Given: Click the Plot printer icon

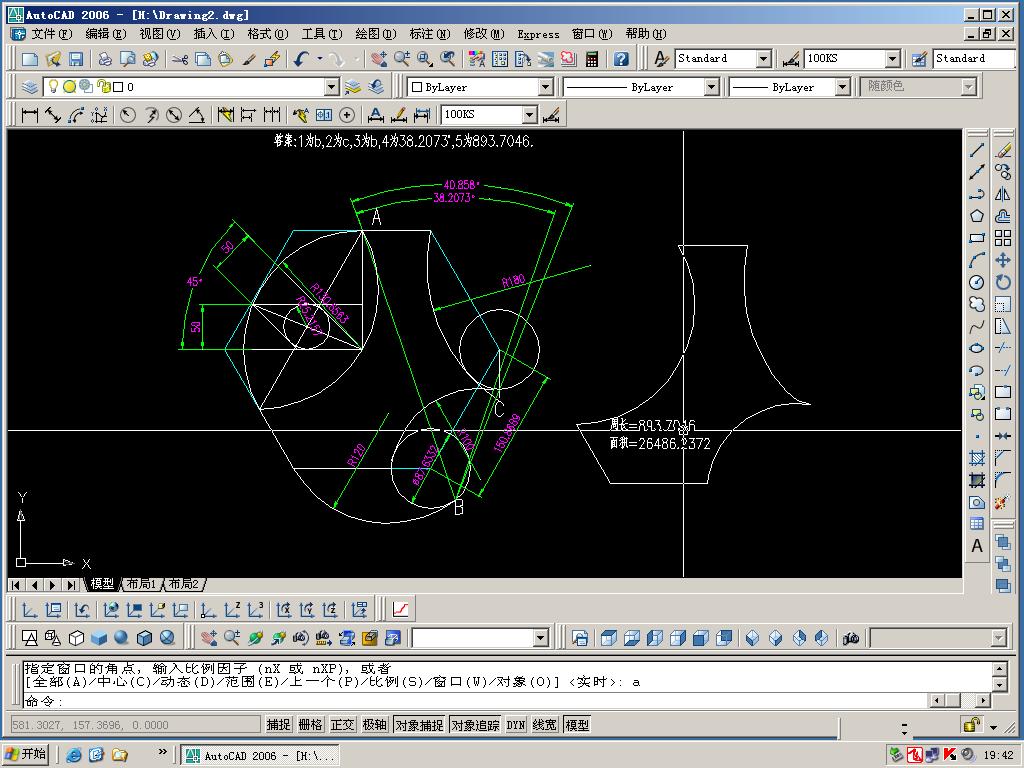Looking at the screenshot, I should point(104,59).
